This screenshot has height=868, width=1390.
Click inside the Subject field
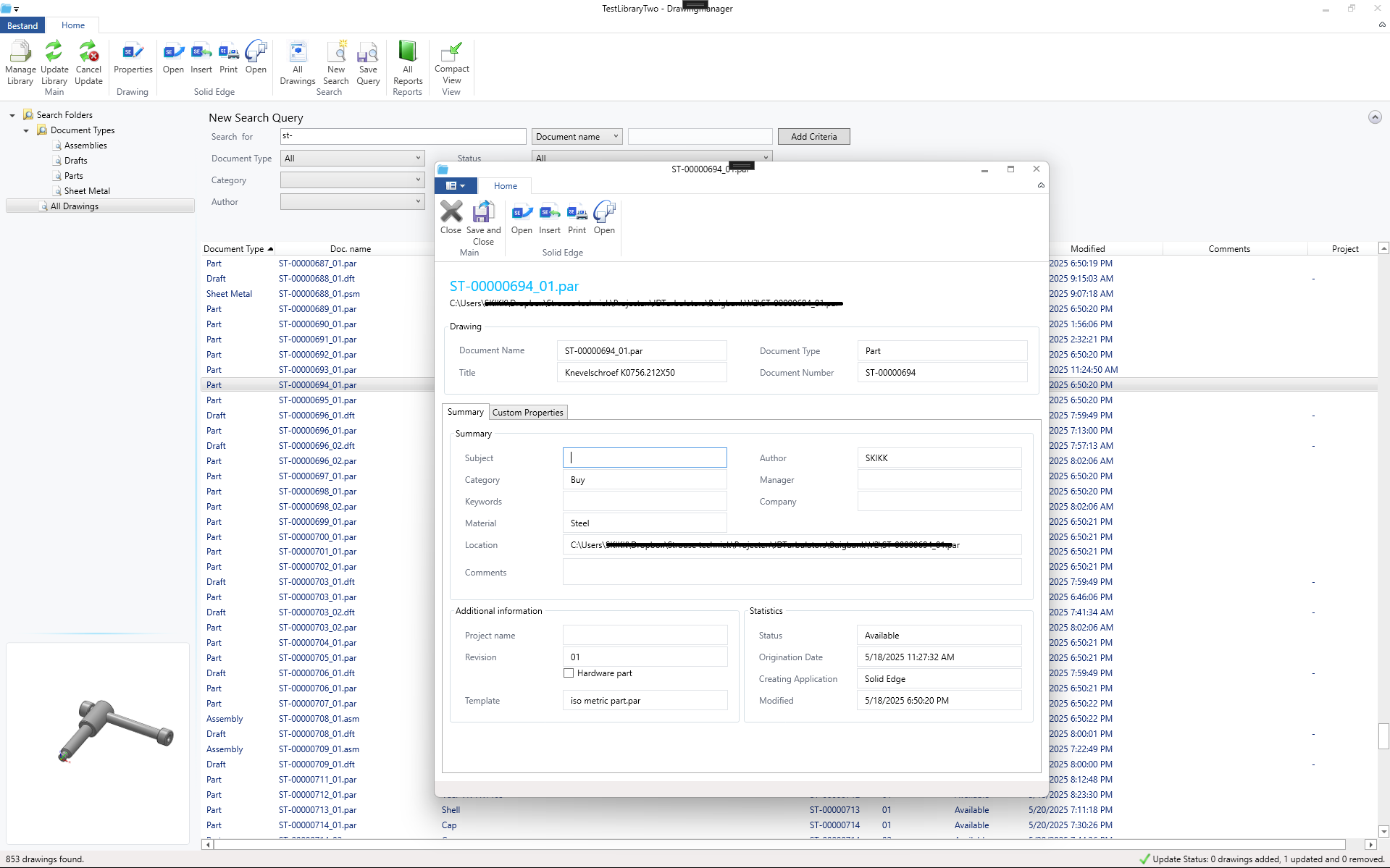tap(644, 457)
